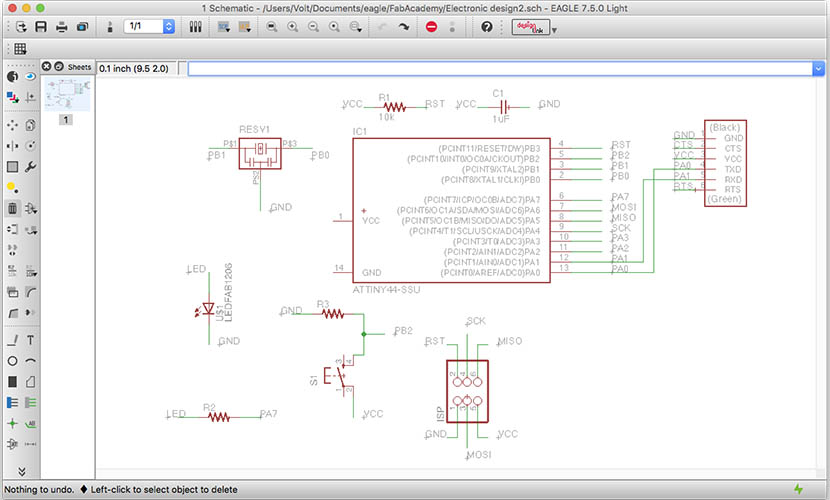Open the zoom select magnifier dropdown
The width and height of the screenshot is (830, 500).
(356, 26)
